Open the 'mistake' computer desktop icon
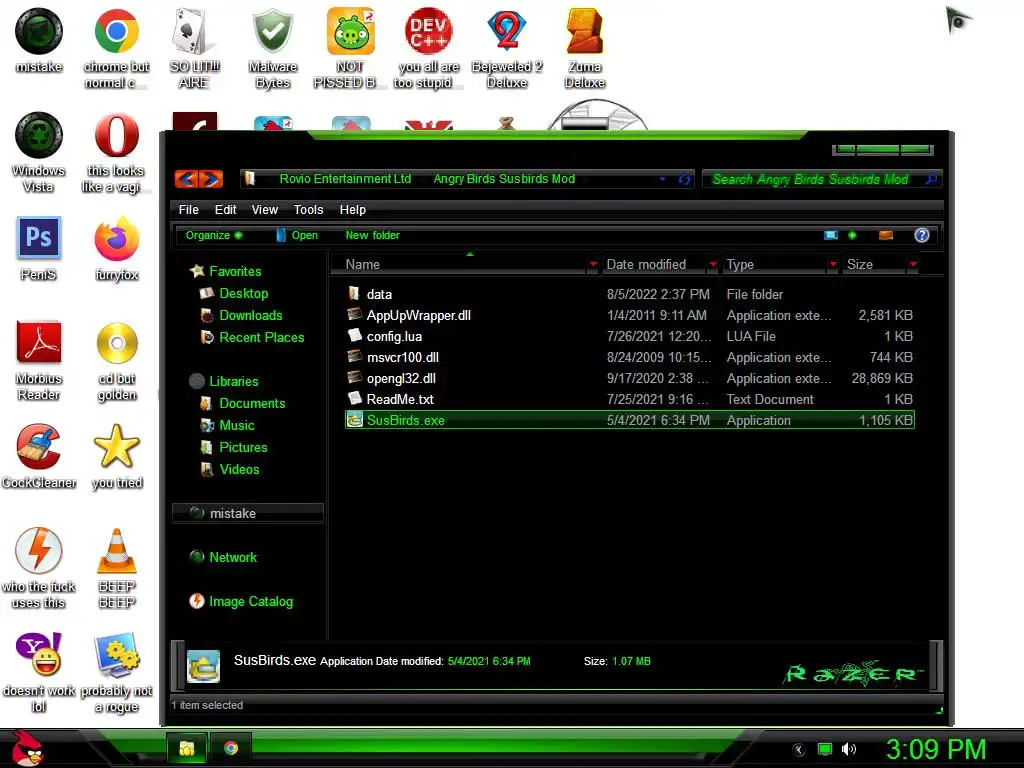The image size is (1024, 768). [x=39, y=31]
